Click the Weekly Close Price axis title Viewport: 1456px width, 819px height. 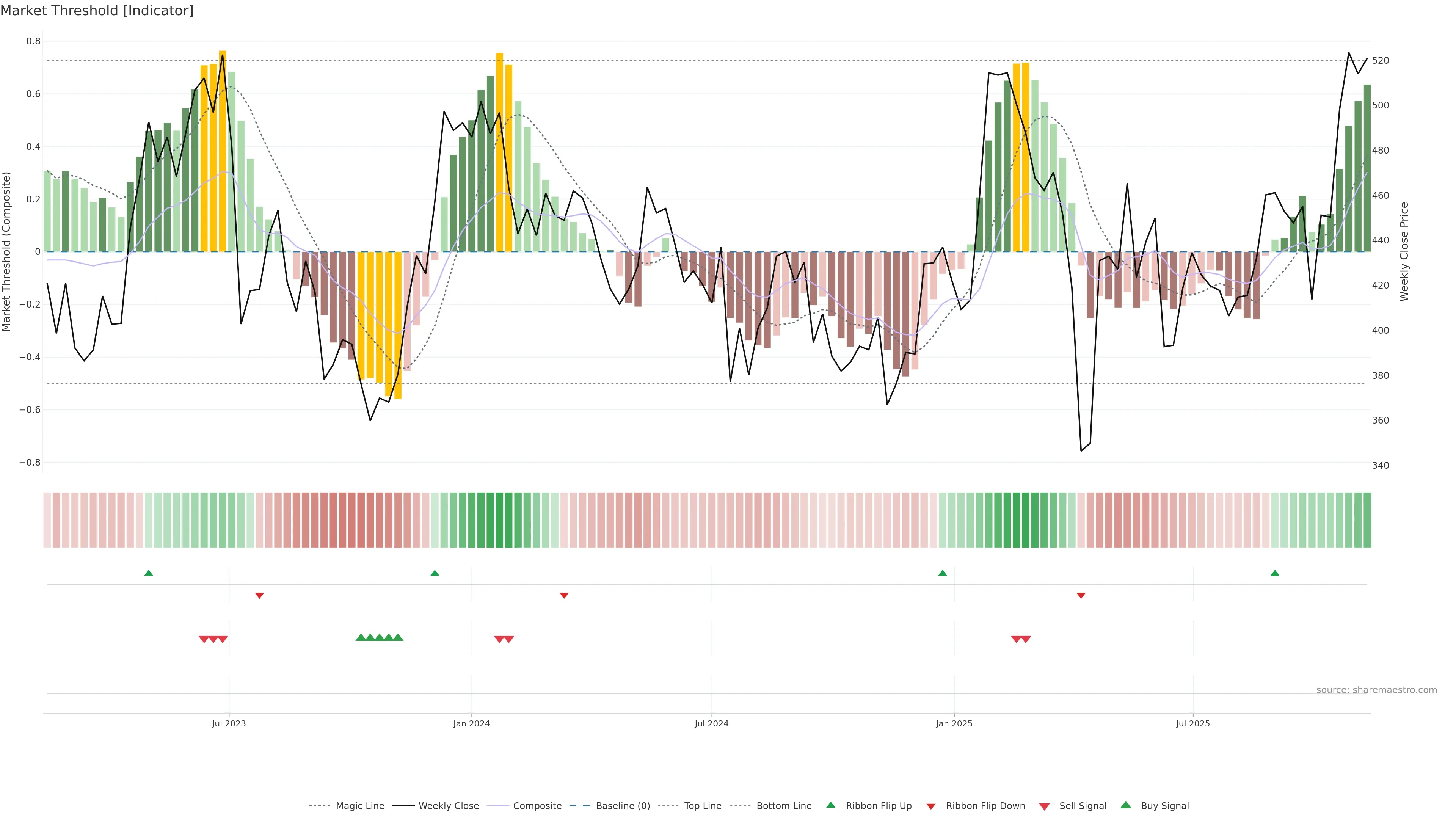point(1404,251)
